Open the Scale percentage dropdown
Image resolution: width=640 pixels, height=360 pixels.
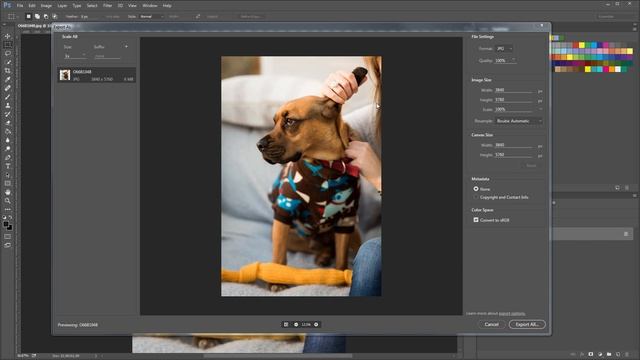pyautogui.click(x=540, y=109)
